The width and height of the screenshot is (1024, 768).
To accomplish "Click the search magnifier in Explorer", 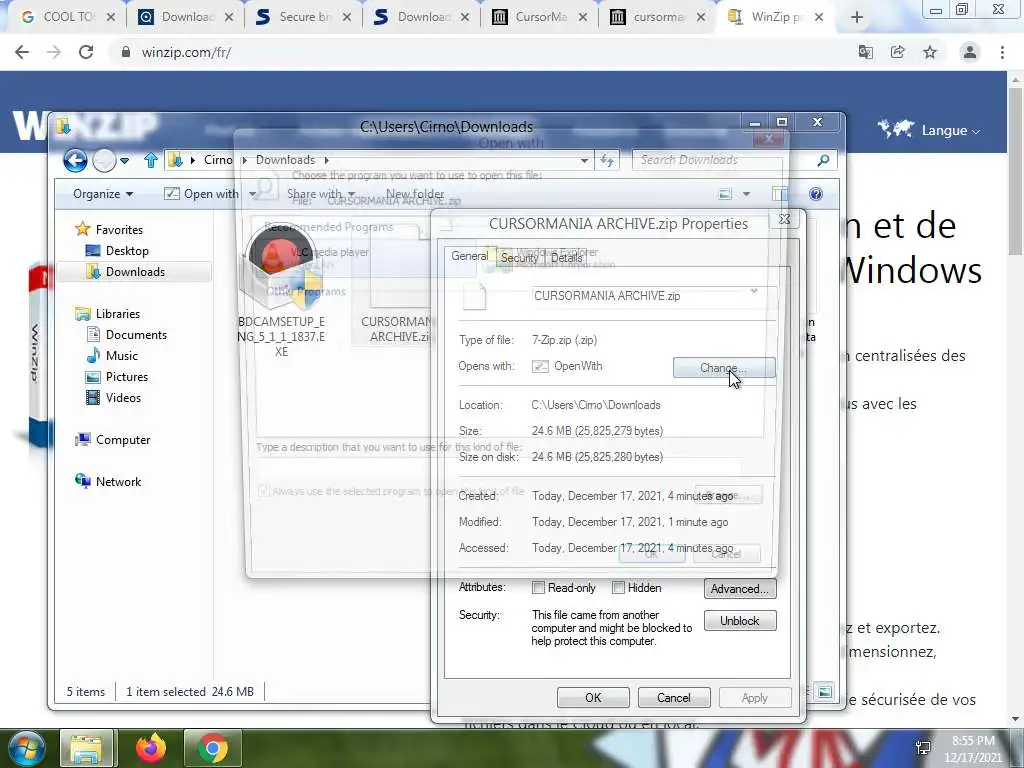I will pyautogui.click(x=824, y=160).
